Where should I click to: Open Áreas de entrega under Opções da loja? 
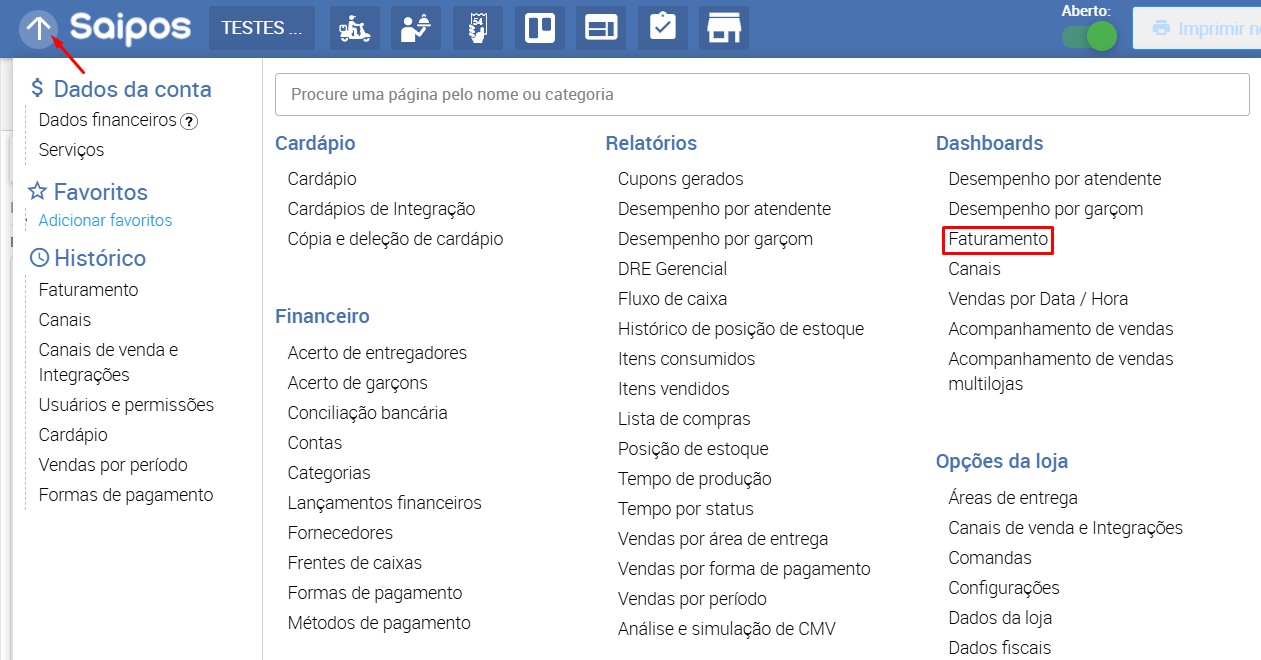click(x=1013, y=498)
